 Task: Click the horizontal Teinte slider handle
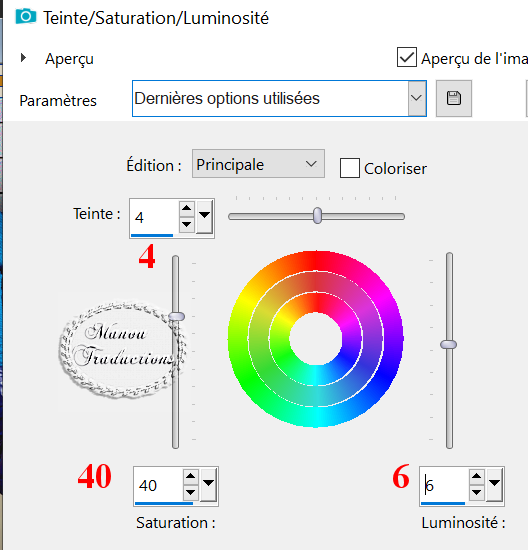click(x=317, y=215)
